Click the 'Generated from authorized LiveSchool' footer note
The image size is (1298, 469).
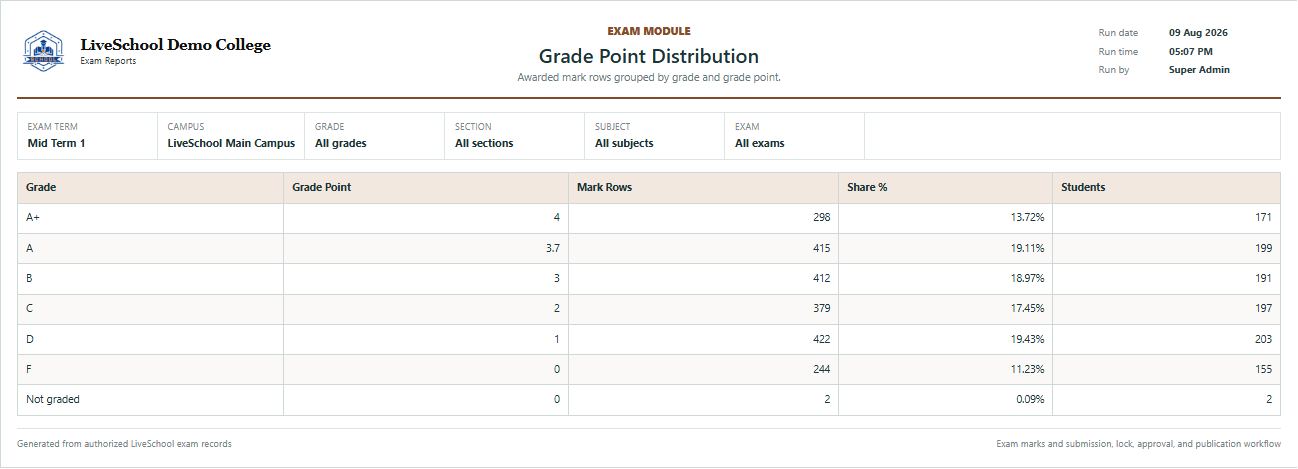(124, 443)
